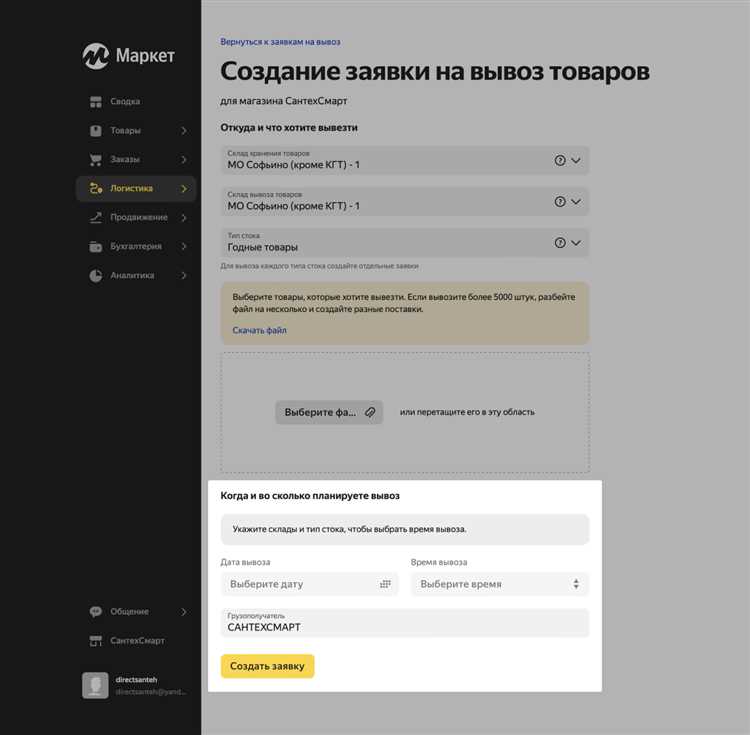Expand the Тип стока dropdown
Image resolution: width=750 pixels, height=735 pixels.
tap(576, 242)
